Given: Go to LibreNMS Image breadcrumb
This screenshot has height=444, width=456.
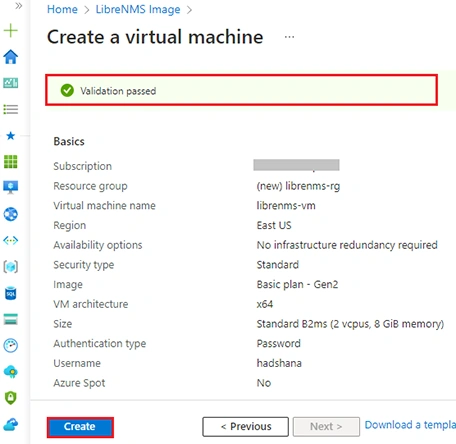Looking at the screenshot, I should pos(138,9).
